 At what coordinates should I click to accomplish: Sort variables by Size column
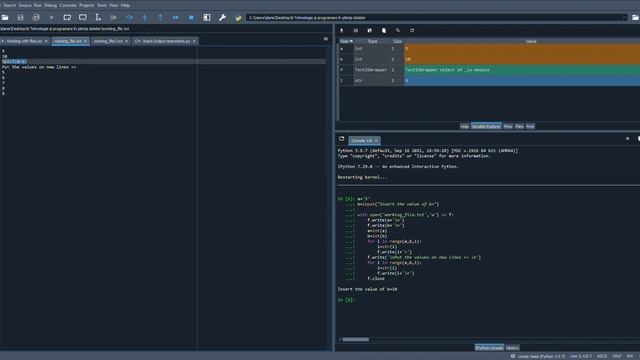[x=397, y=41]
